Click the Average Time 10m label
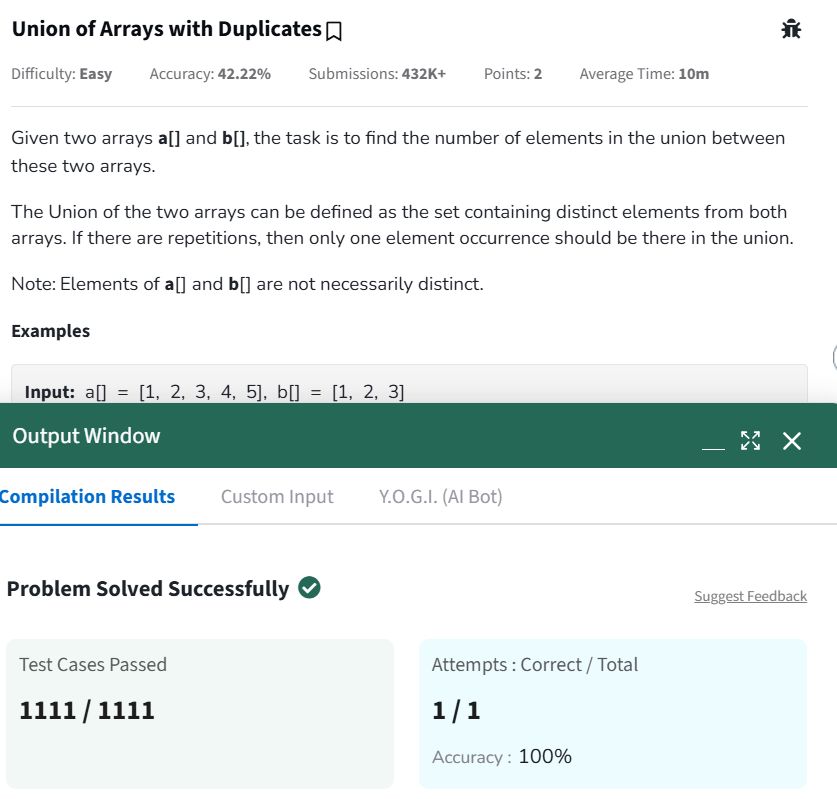Viewport: 837px width, 799px height. pos(644,74)
